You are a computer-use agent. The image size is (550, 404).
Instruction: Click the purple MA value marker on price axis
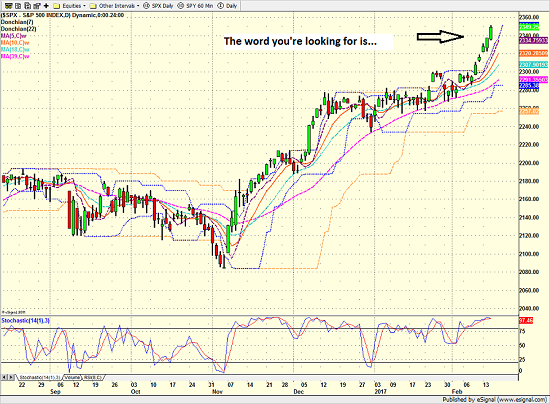pos(533,40)
